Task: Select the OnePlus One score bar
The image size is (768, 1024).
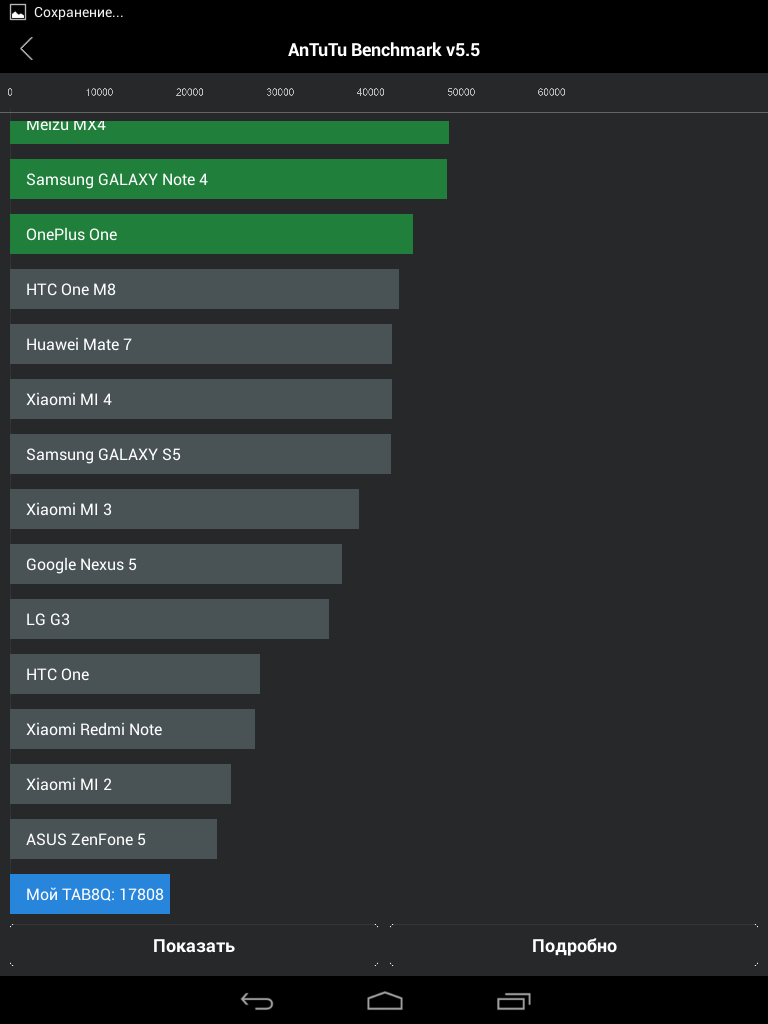Action: [x=212, y=234]
